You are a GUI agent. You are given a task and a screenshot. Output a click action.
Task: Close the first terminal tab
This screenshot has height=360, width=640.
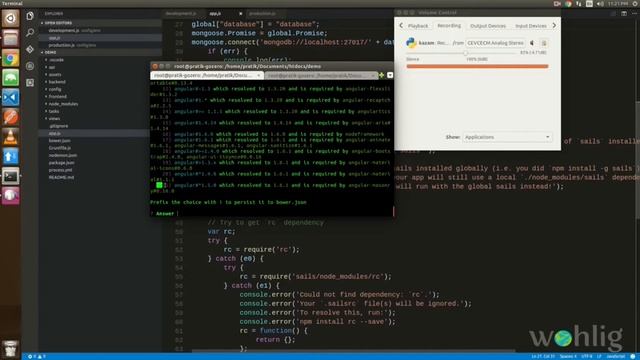258,76
